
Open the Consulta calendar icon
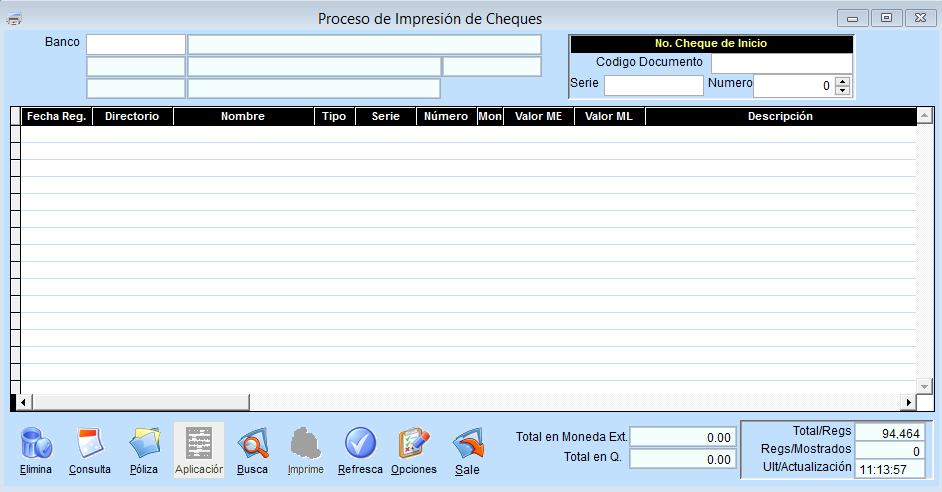pyautogui.click(x=90, y=442)
